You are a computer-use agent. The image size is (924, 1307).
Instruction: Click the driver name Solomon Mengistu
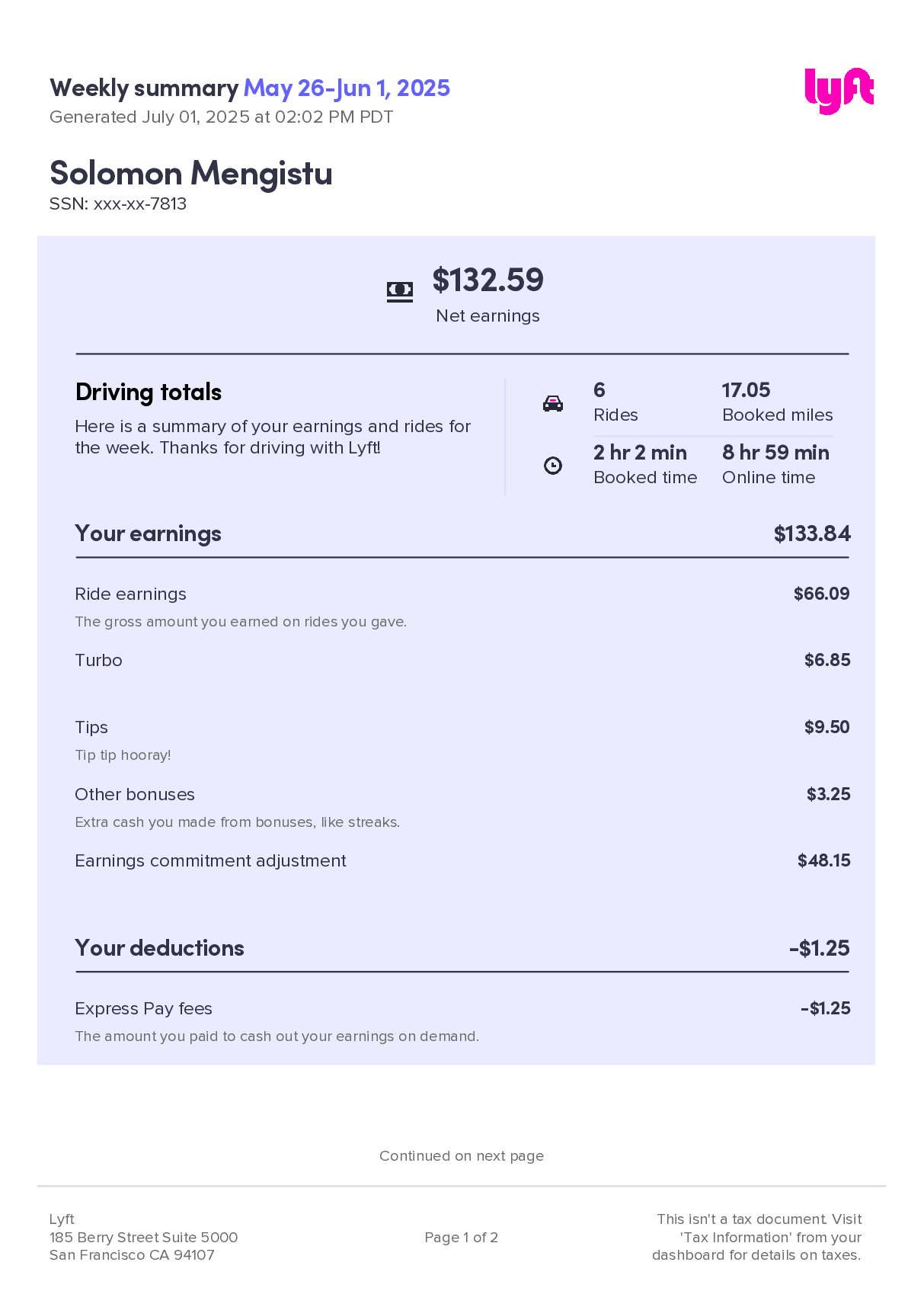190,173
